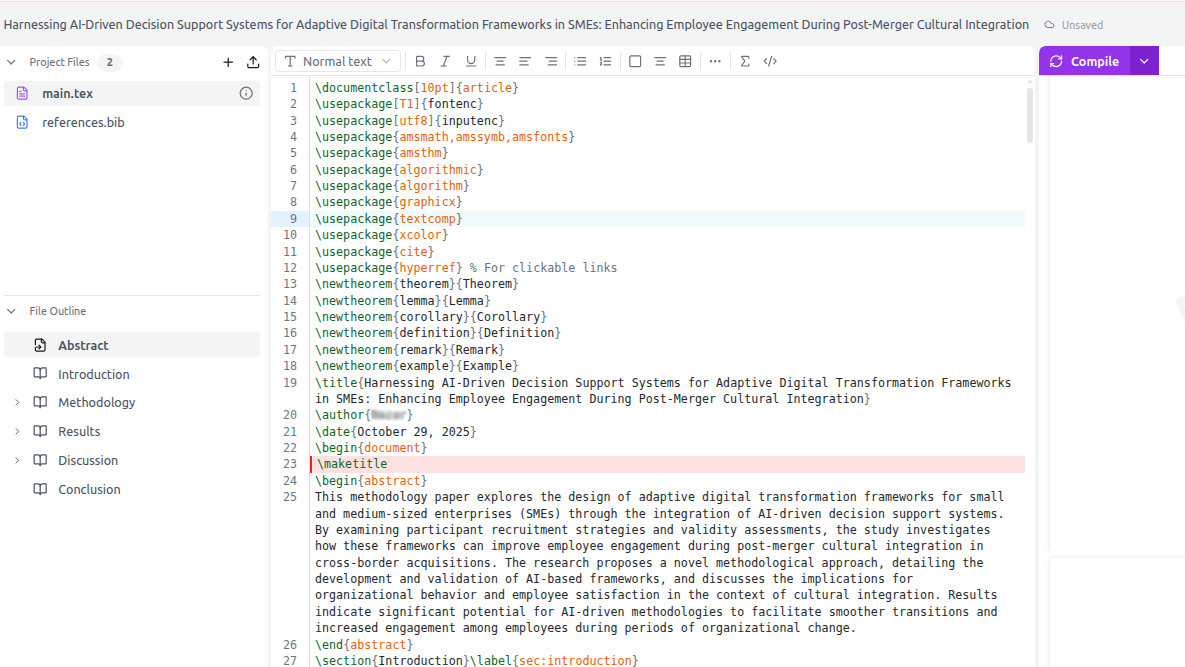
Task: Open main.tex file
Action: [132, 93]
